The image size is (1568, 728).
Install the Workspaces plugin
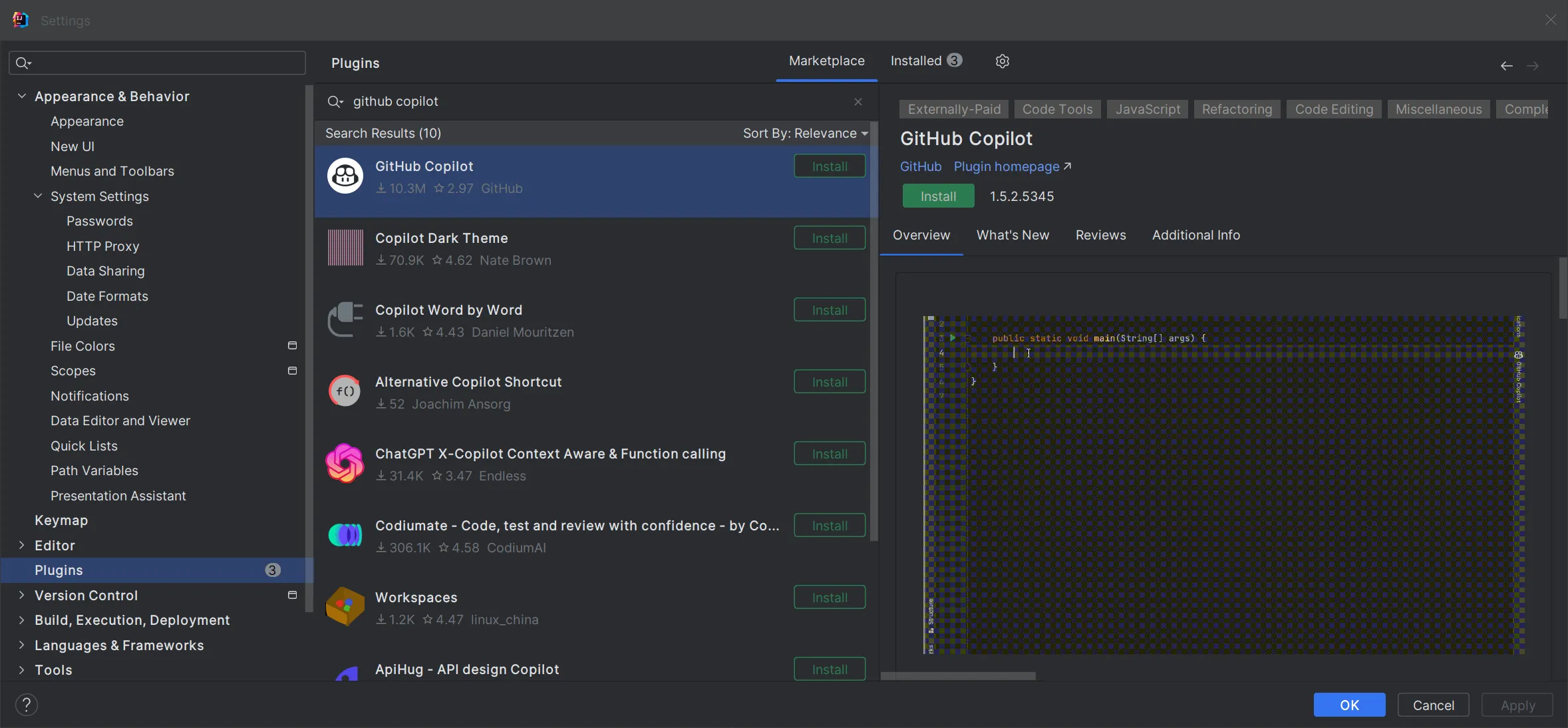tap(830, 598)
